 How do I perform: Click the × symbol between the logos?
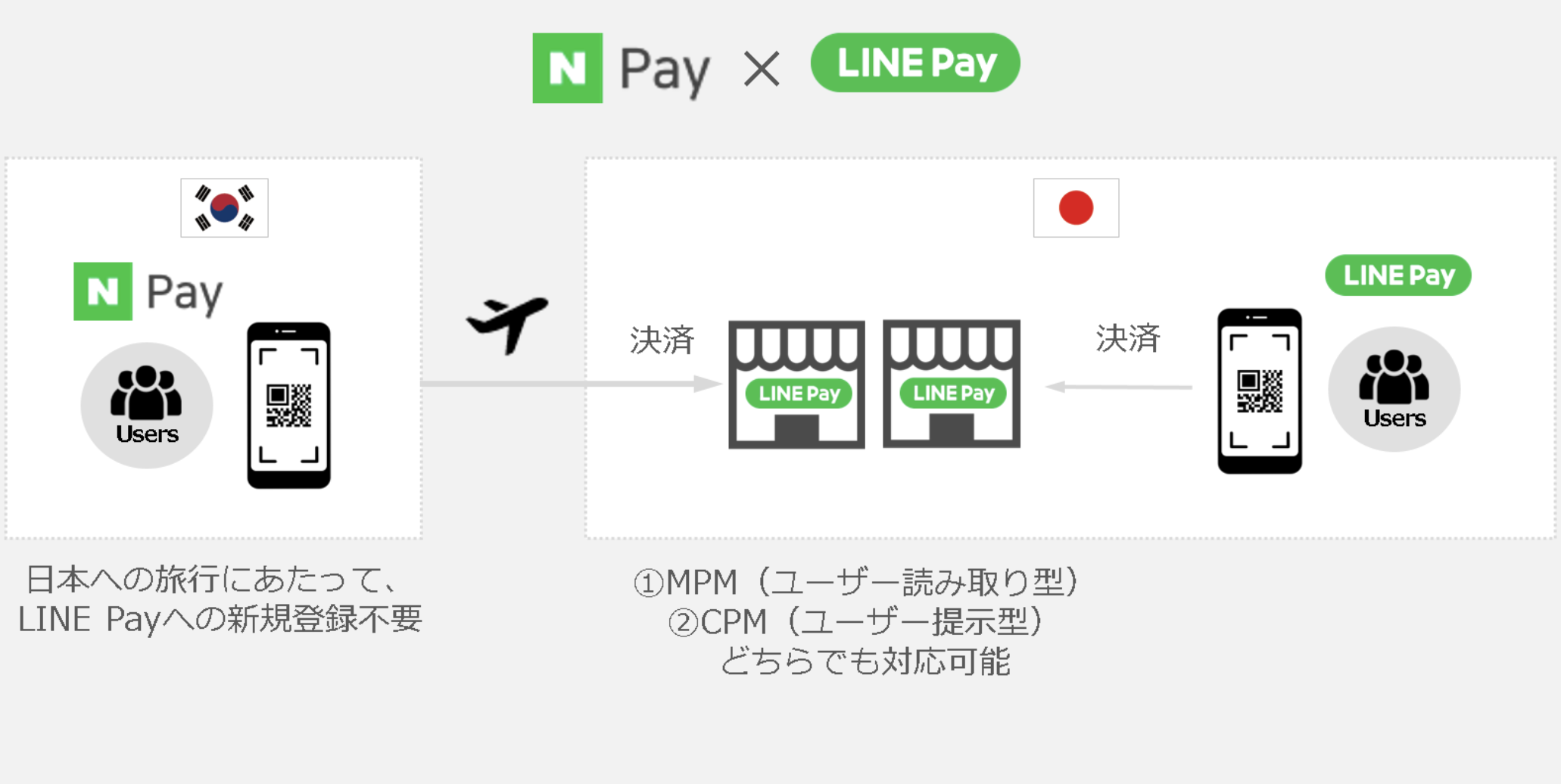762,70
